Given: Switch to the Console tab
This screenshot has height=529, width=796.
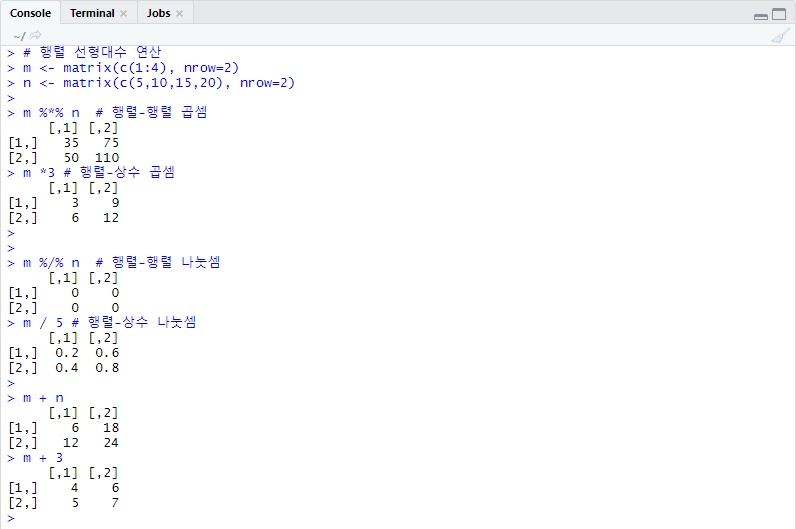Looking at the screenshot, I should click(30, 13).
